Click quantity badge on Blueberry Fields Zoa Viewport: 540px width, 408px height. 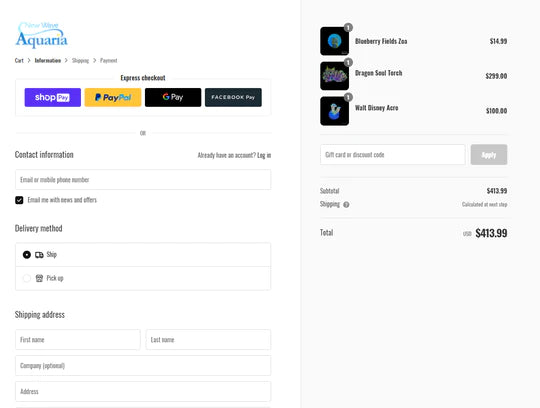[x=348, y=27]
